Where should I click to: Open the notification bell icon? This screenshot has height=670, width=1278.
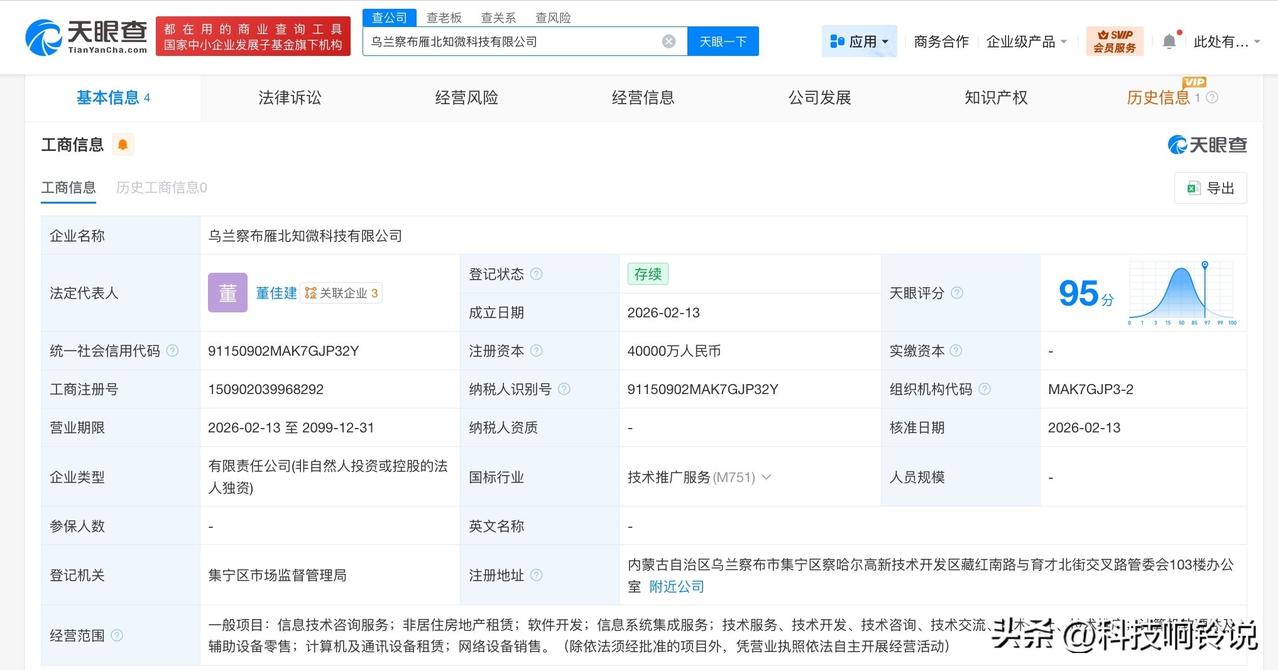(1169, 41)
